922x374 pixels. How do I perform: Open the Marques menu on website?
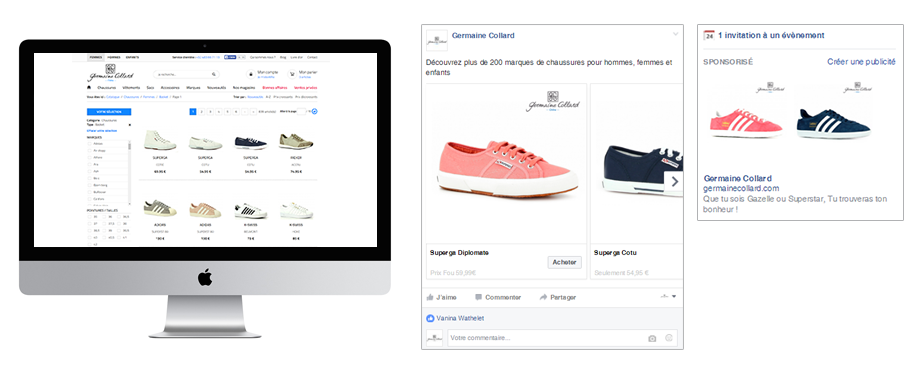point(193,88)
